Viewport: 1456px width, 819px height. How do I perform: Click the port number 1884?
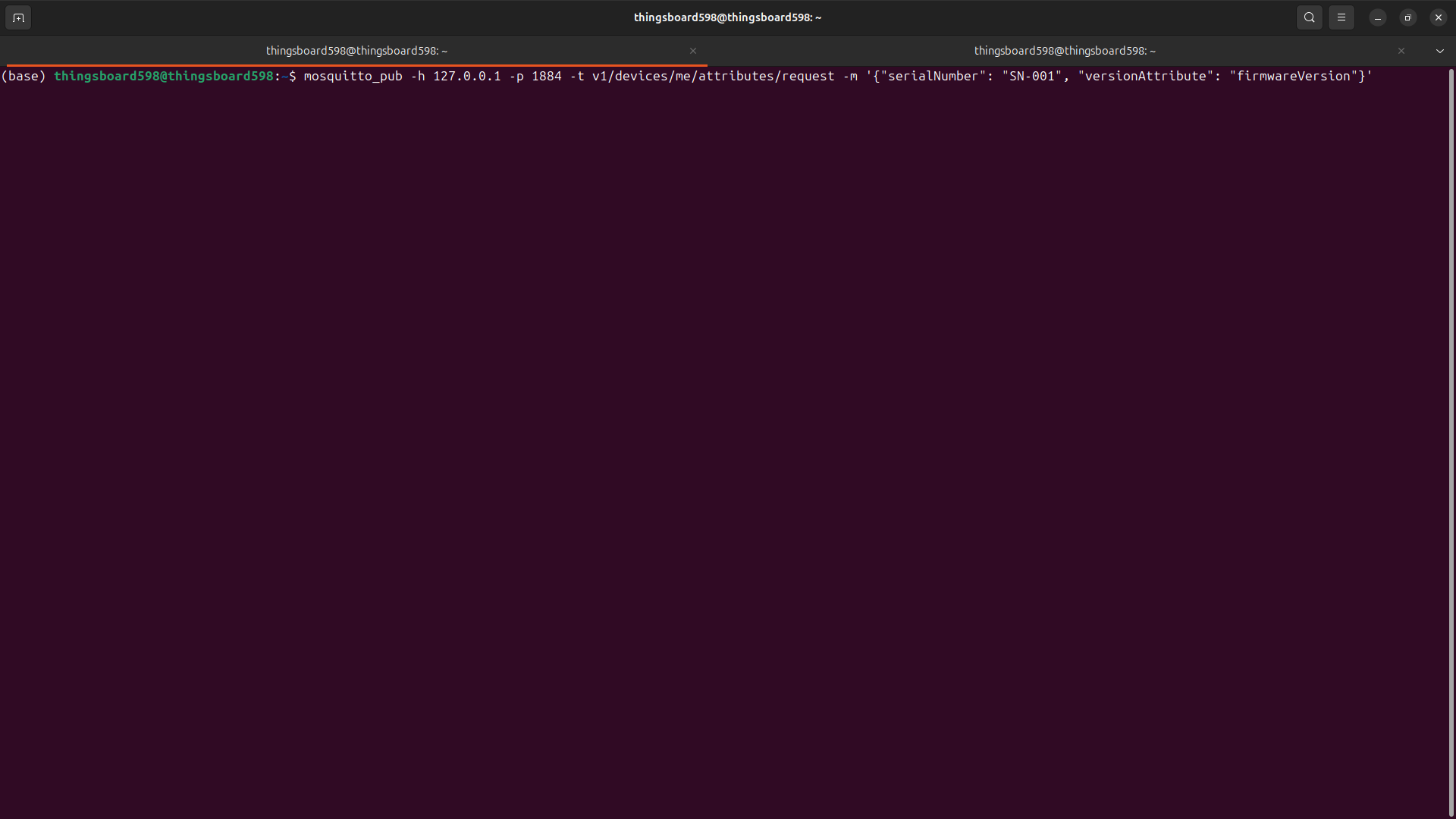pos(546,76)
